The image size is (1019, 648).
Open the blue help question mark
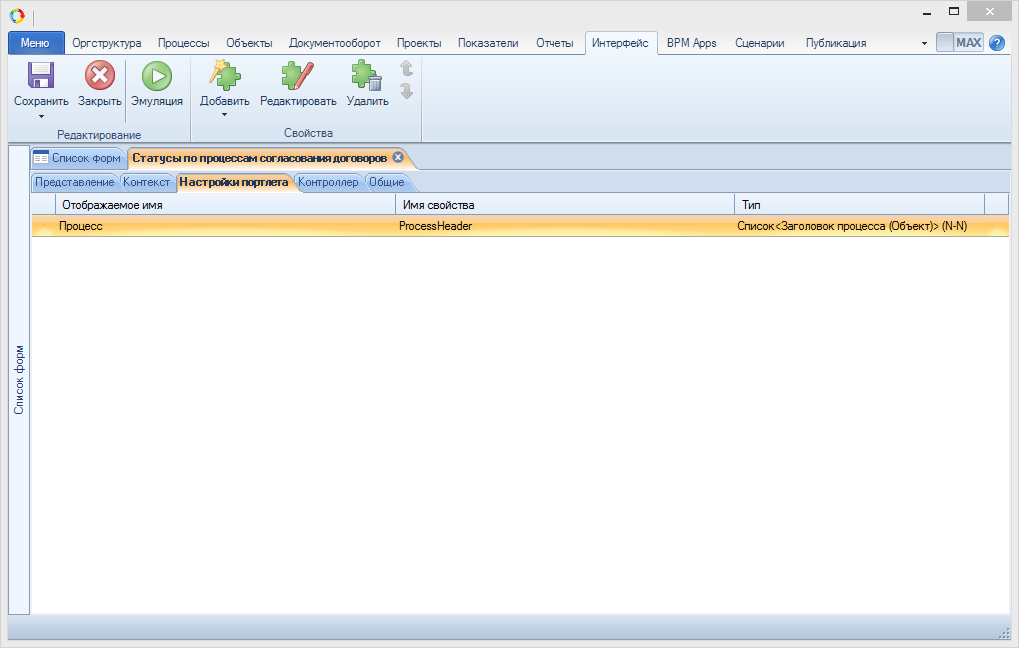point(996,43)
